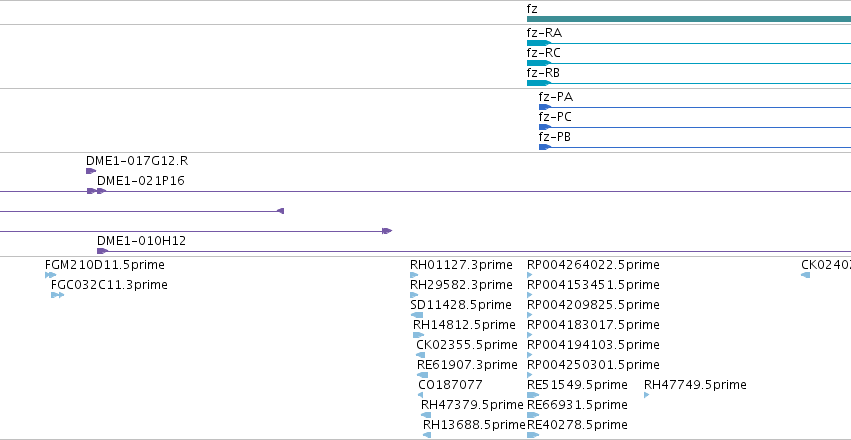Click the fz-PA protein feature arrow
Viewport: 851px width, 440px height.
(x=545, y=107)
